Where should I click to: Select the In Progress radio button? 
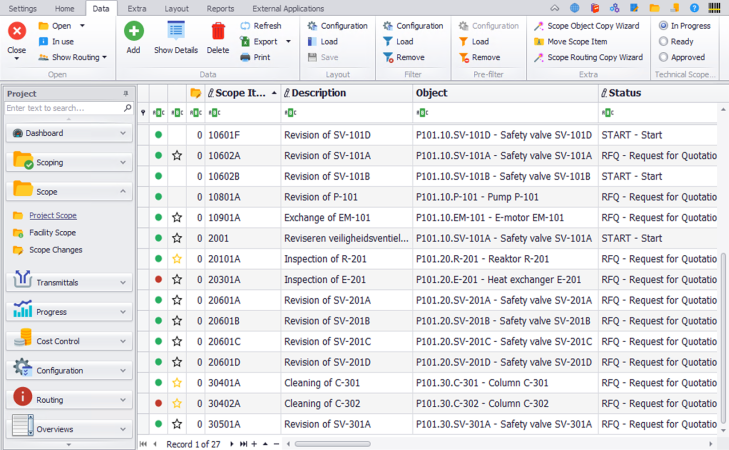coord(663,26)
